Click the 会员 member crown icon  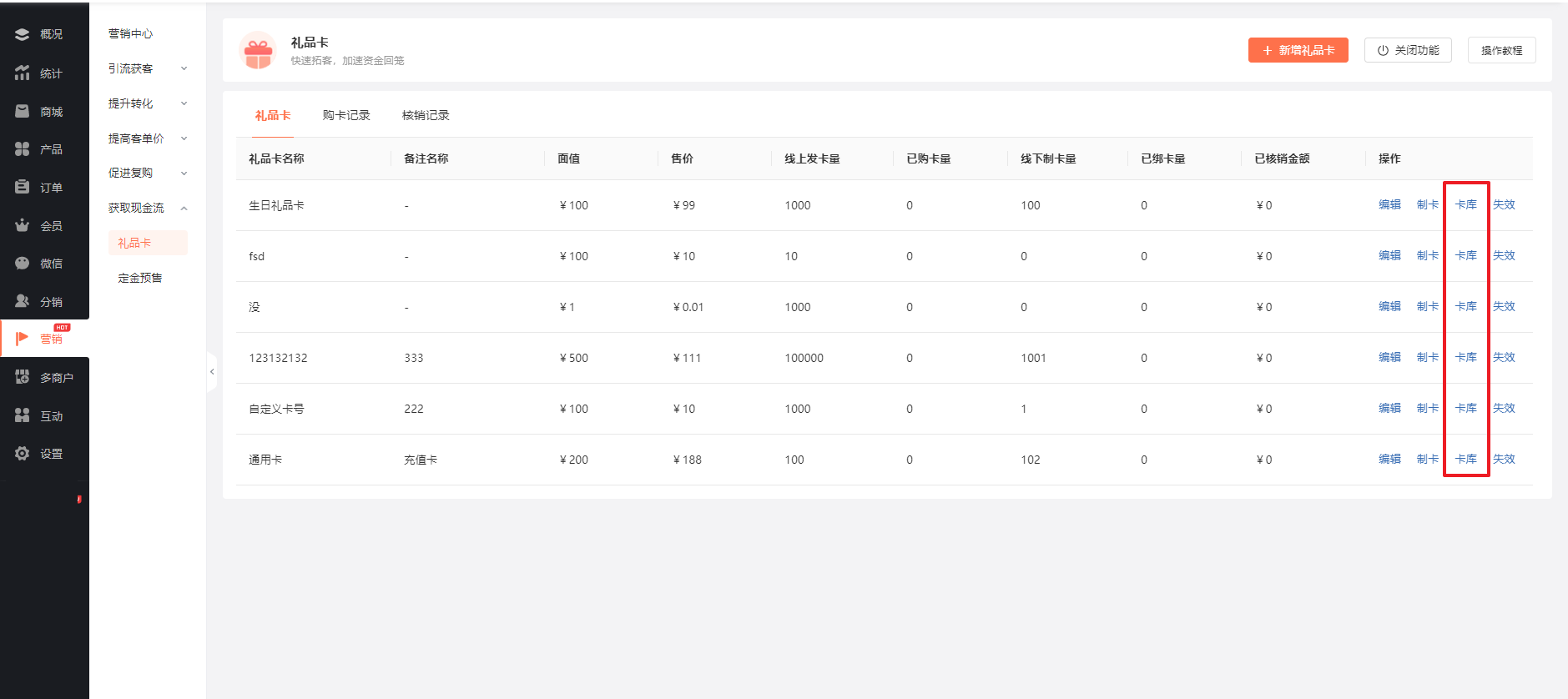tap(23, 225)
